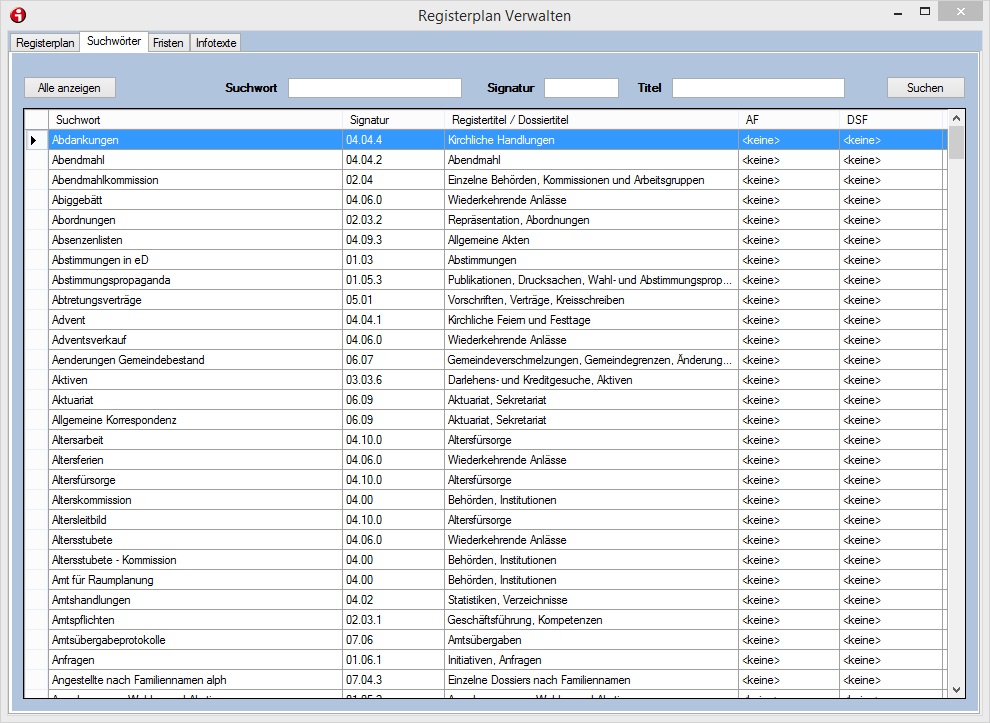Switch to the Registerplan tab
Image resolution: width=990 pixels, height=723 pixels.
pyautogui.click(x=45, y=43)
